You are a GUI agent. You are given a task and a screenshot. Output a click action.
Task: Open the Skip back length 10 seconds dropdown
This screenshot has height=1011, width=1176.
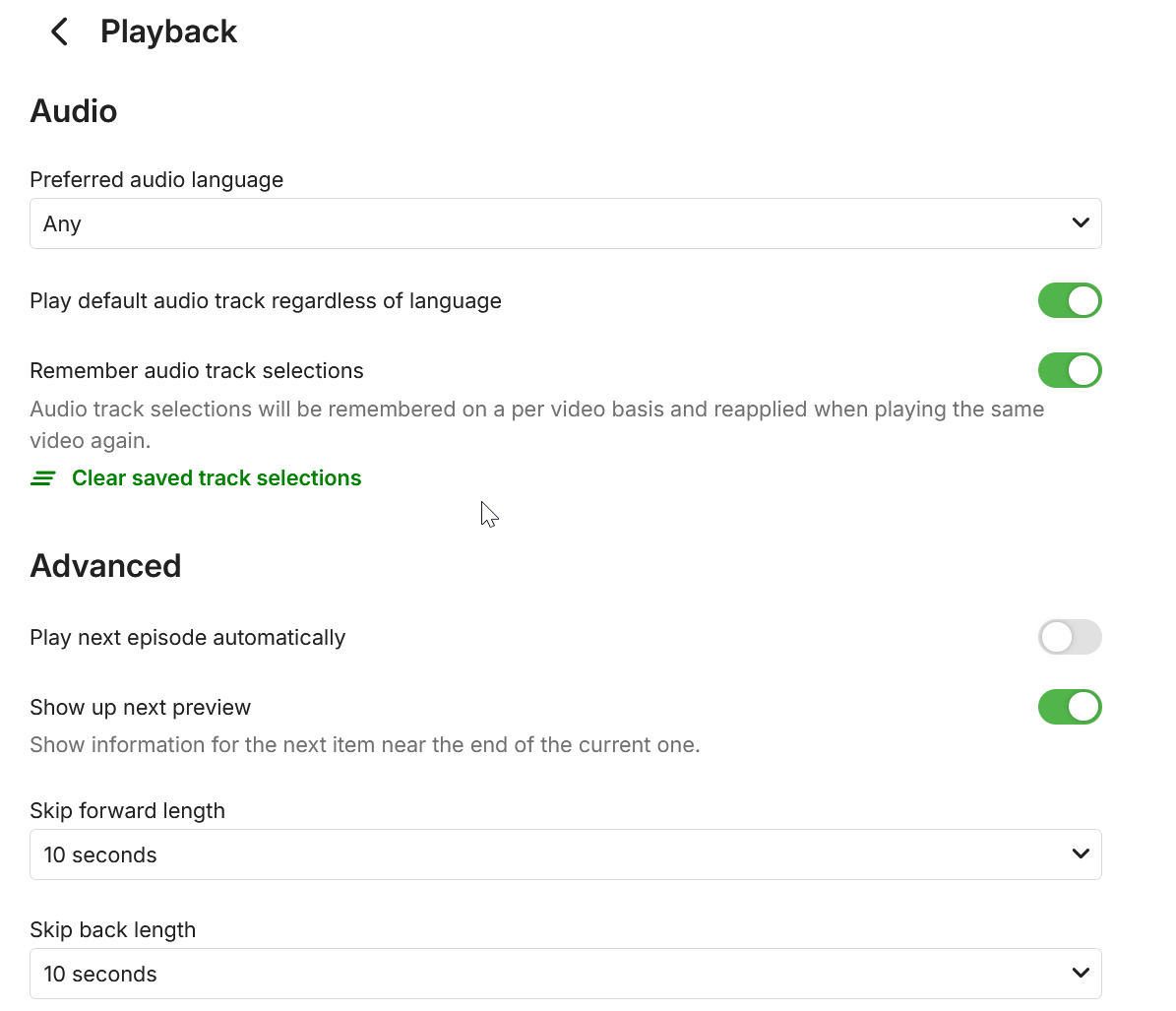point(551,974)
